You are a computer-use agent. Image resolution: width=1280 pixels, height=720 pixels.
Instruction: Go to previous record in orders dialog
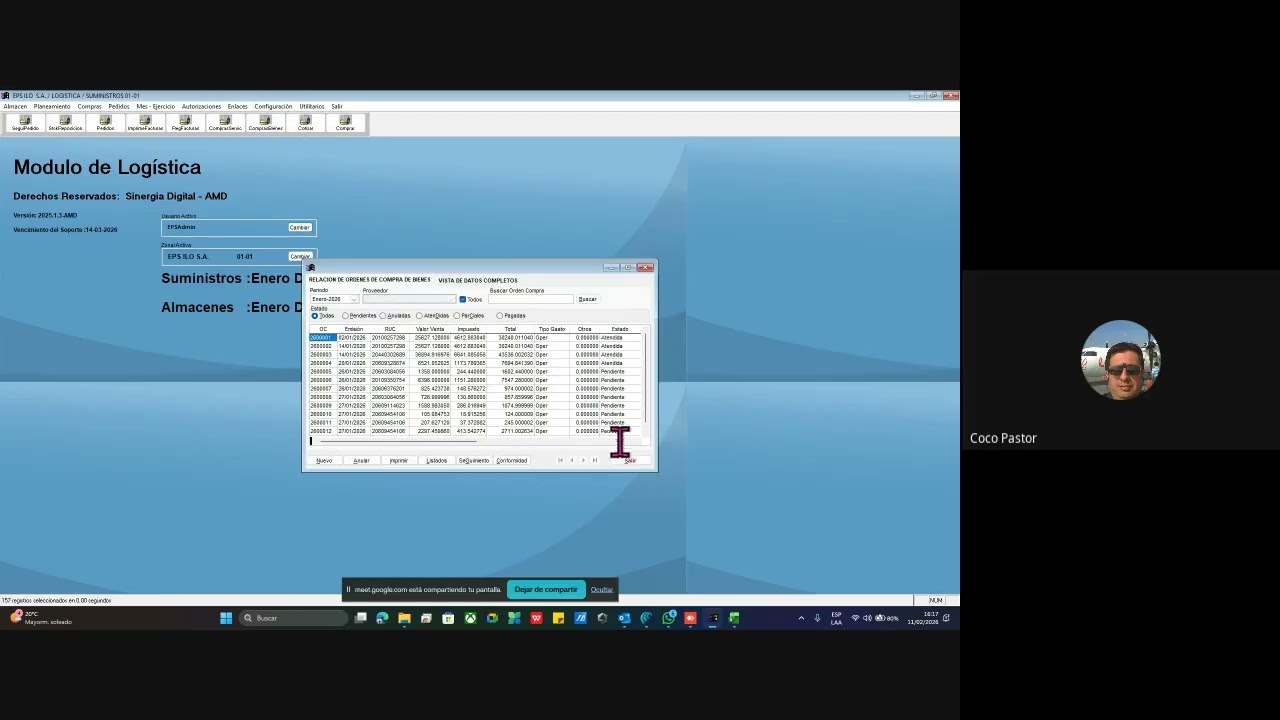pos(572,460)
